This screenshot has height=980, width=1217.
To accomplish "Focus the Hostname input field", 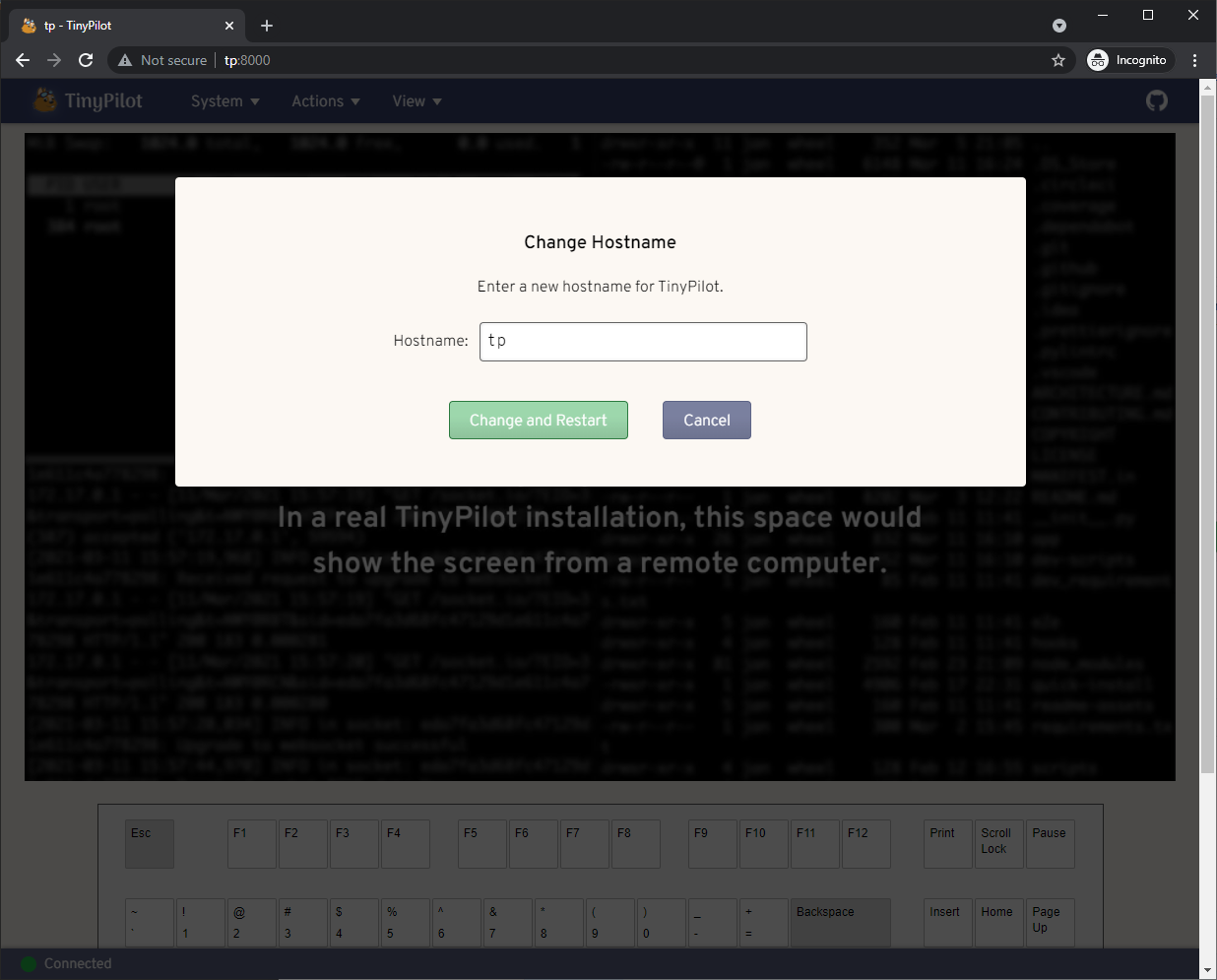I will point(643,342).
